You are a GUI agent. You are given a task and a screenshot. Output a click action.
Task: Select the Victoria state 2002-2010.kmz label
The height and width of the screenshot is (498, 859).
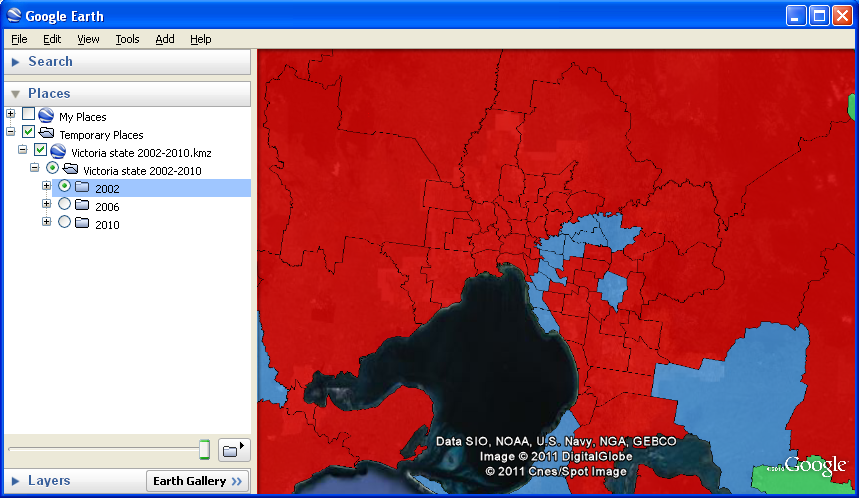tap(141, 153)
